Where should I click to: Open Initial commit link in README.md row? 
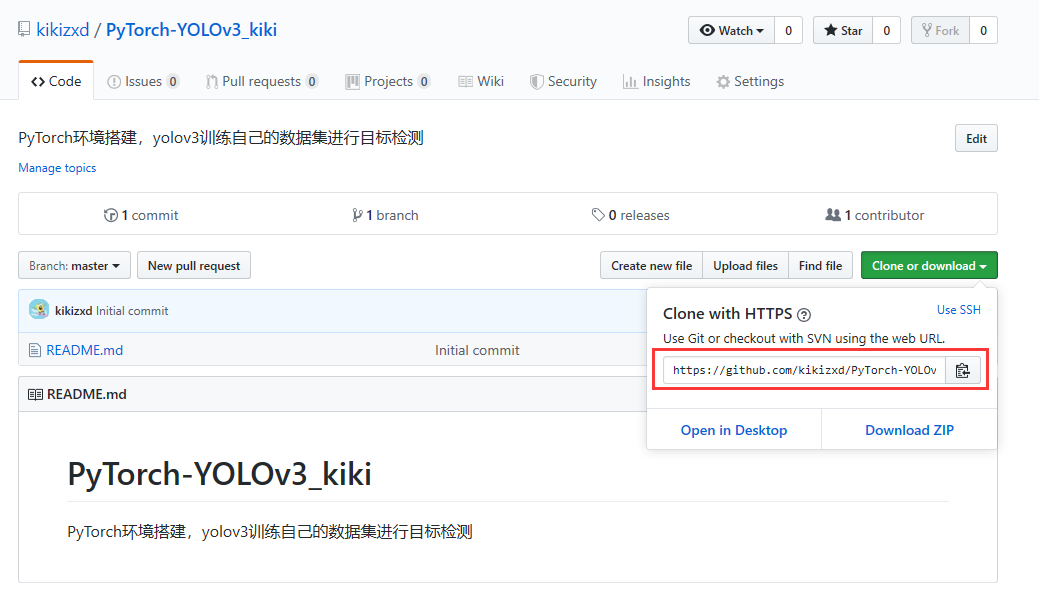pos(477,350)
